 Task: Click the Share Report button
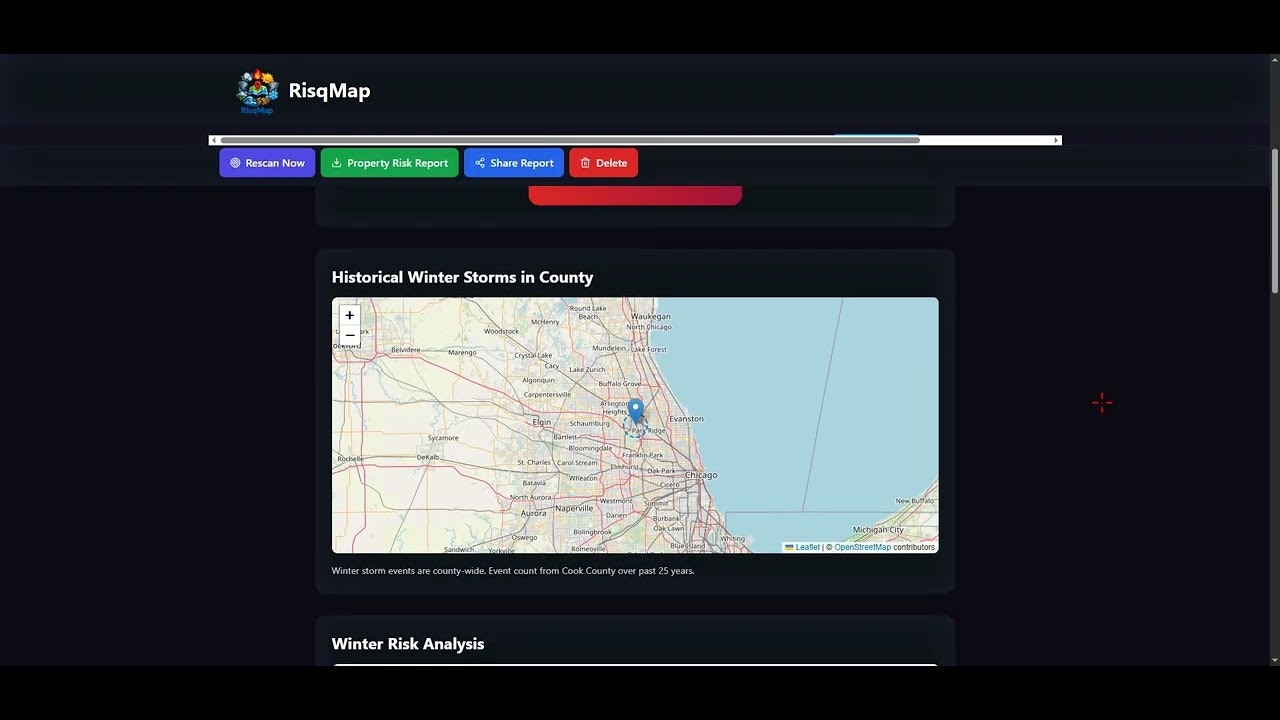pyautogui.click(x=513, y=162)
